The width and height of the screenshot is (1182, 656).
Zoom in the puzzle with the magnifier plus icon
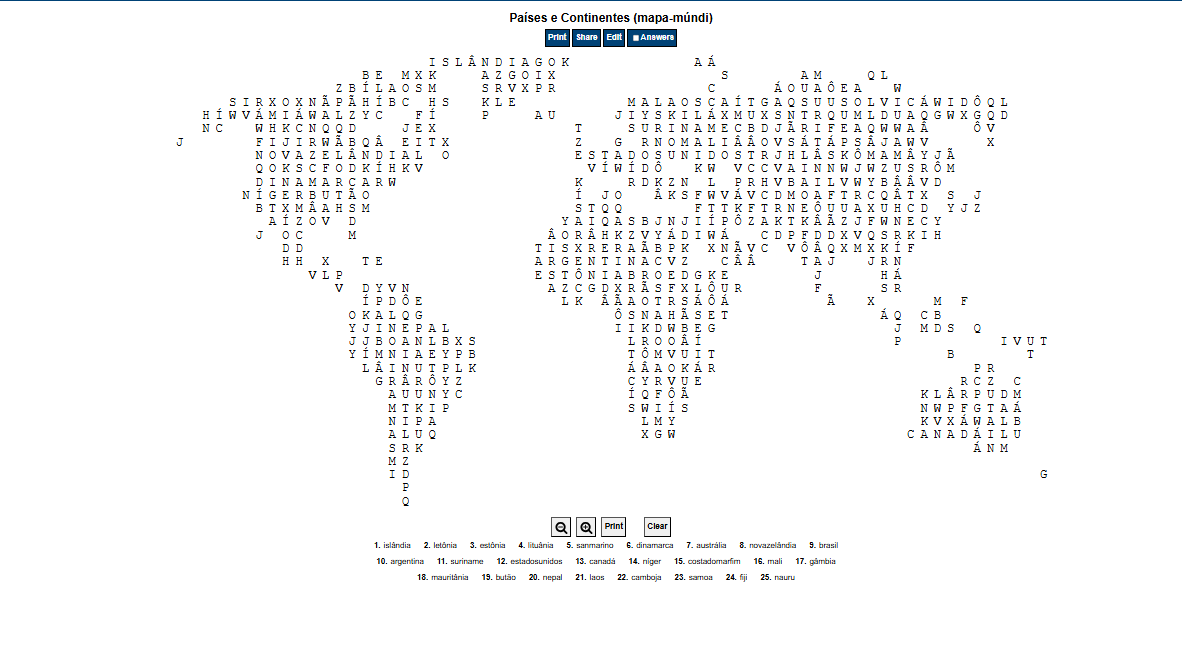[x=586, y=527]
